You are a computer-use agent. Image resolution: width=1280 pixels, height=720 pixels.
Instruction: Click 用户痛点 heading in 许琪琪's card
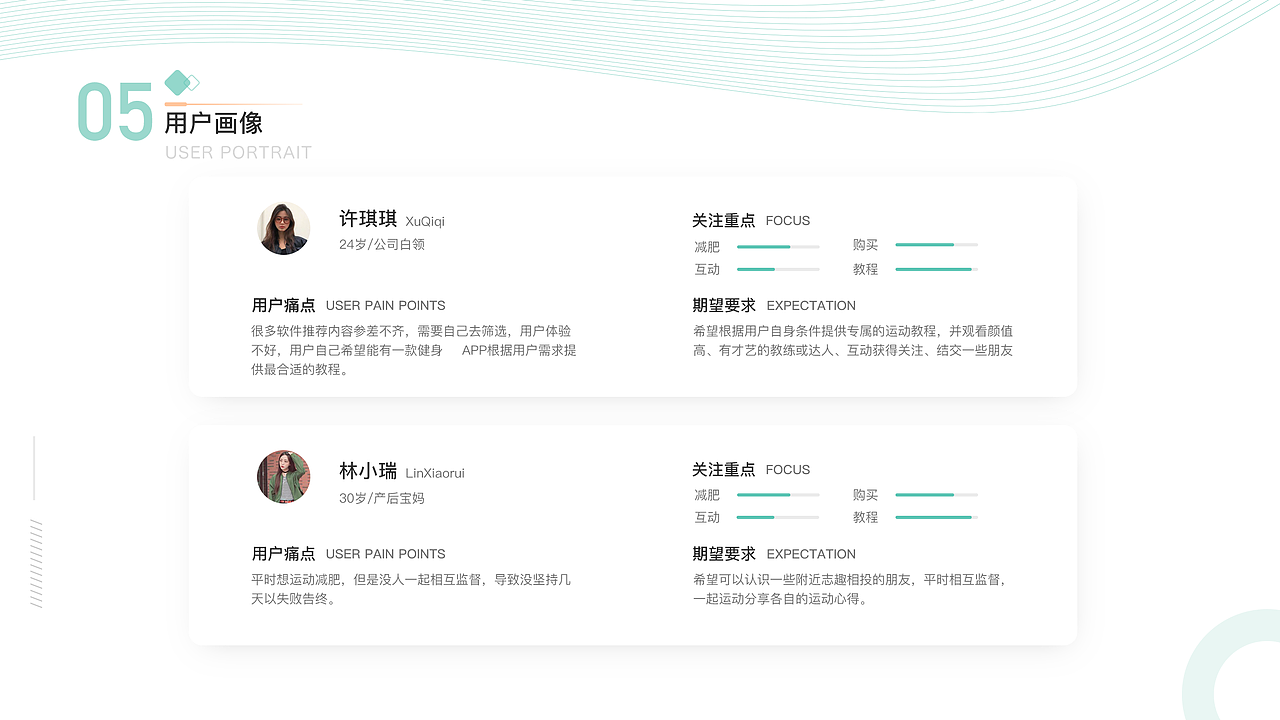pyautogui.click(x=284, y=305)
